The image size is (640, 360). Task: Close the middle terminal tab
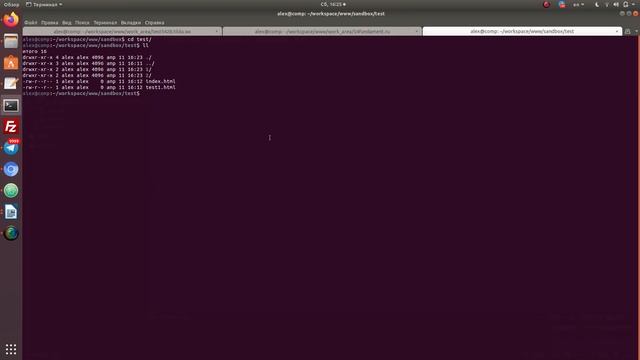[x=416, y=31]
